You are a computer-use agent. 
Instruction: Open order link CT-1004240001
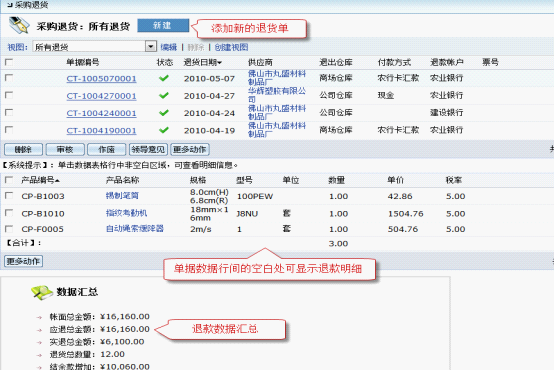tap(101, 113)
